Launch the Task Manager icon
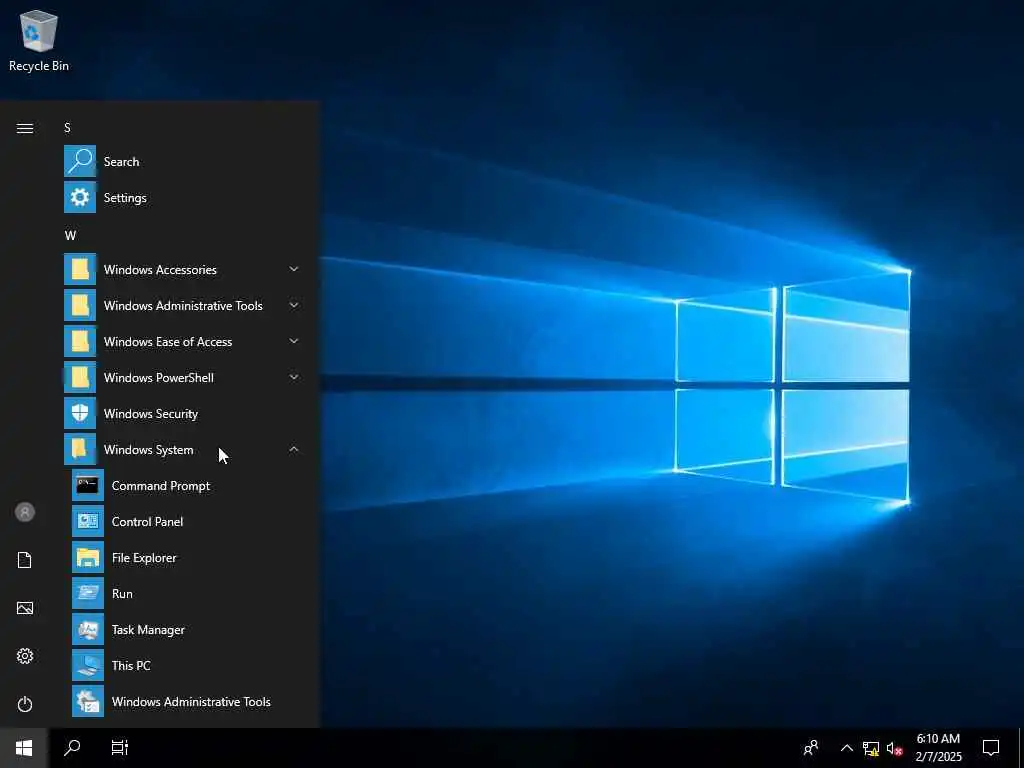Screen dimensions: 1024x768 click(88, 629)
